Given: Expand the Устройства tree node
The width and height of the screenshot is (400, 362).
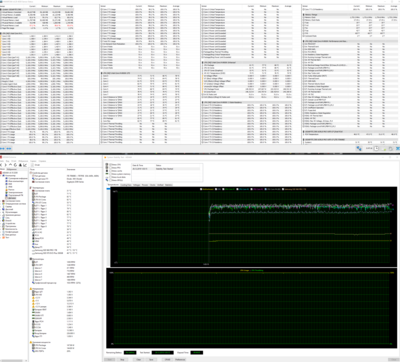Looking at the screenshot, I should pyautogui.click(x=1, y=223).
